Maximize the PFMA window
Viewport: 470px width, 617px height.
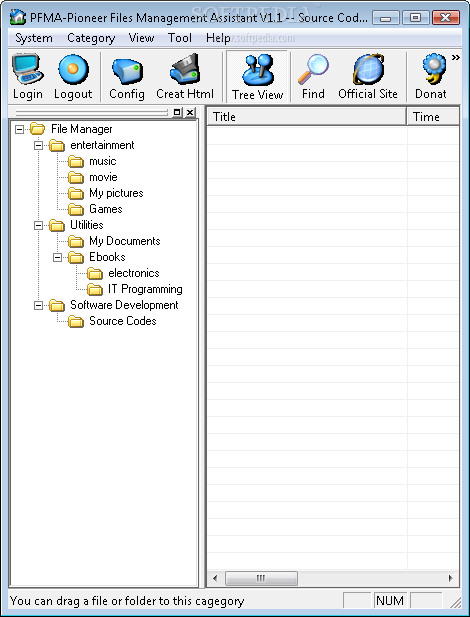point(415,18)
